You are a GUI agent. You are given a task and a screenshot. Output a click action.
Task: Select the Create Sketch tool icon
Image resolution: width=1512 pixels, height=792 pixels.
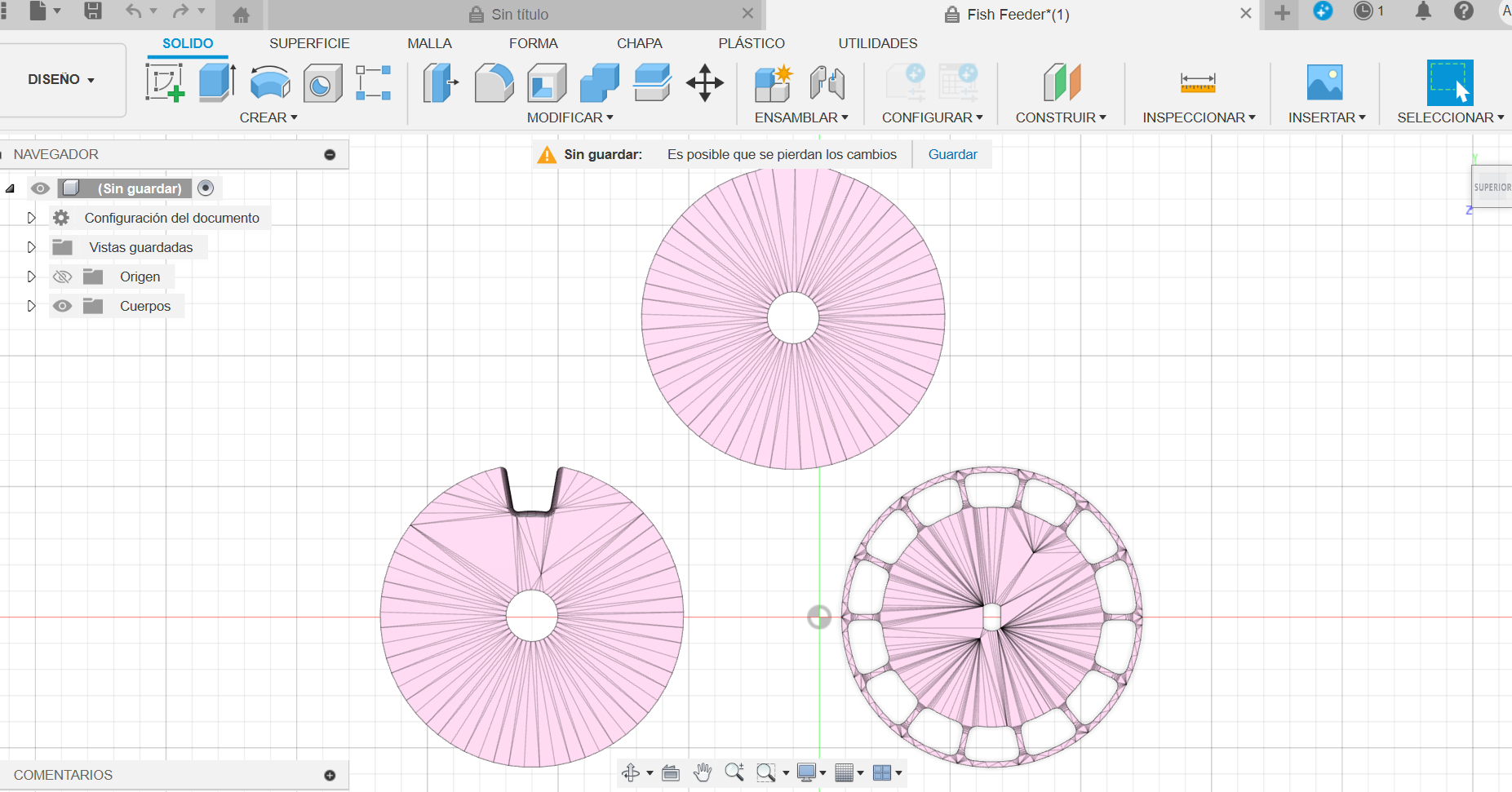(x=164, y=83)
